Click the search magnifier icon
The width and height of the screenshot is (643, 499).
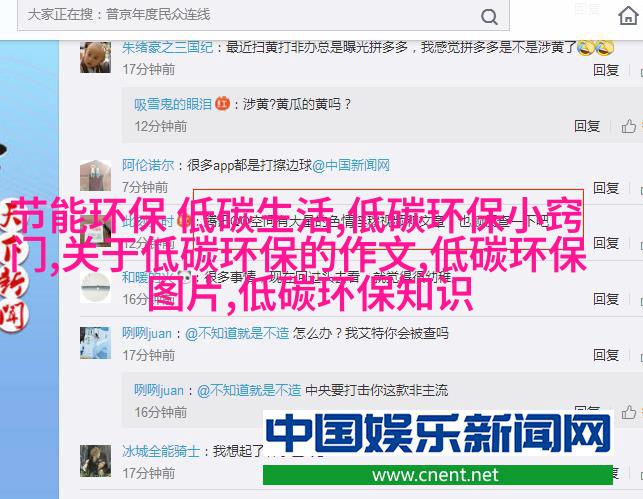489,17
